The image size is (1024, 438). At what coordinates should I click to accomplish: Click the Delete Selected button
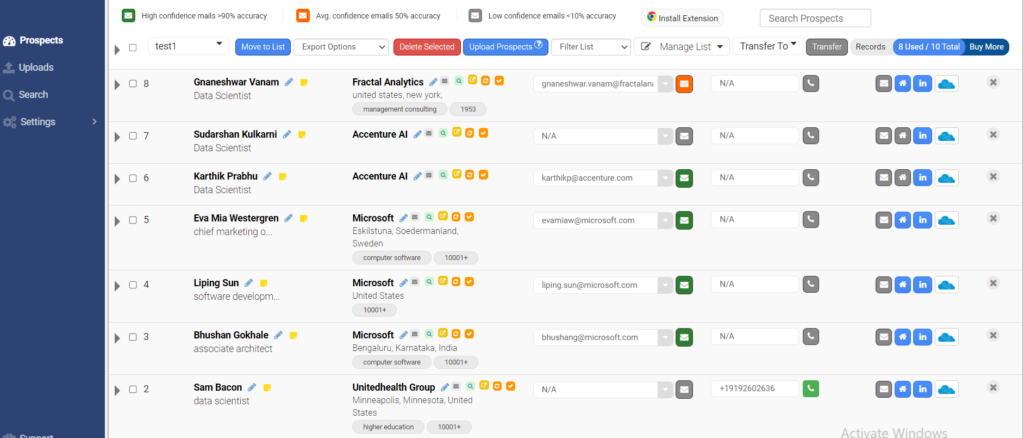(426, 46)
